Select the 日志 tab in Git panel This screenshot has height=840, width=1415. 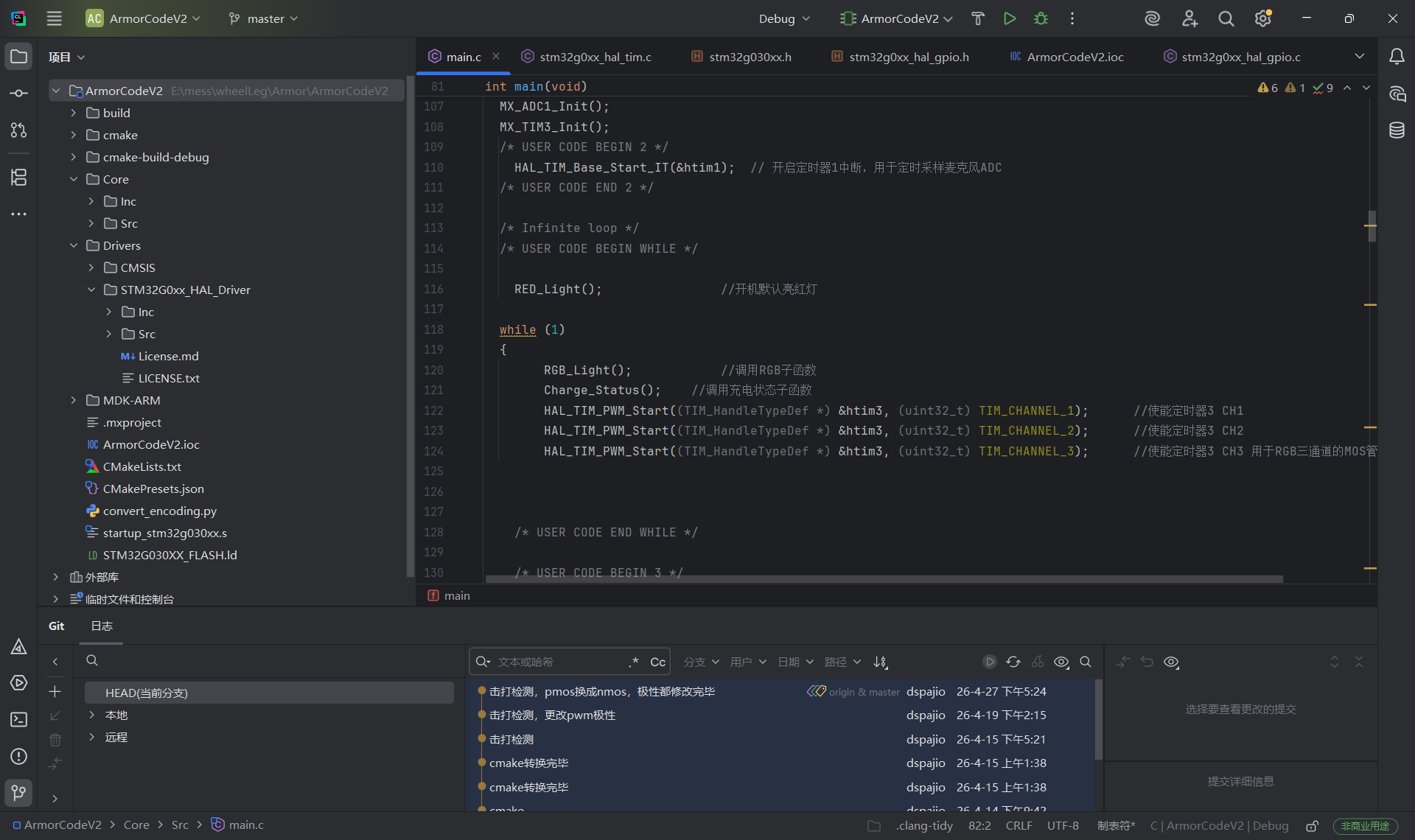[102, 626]
